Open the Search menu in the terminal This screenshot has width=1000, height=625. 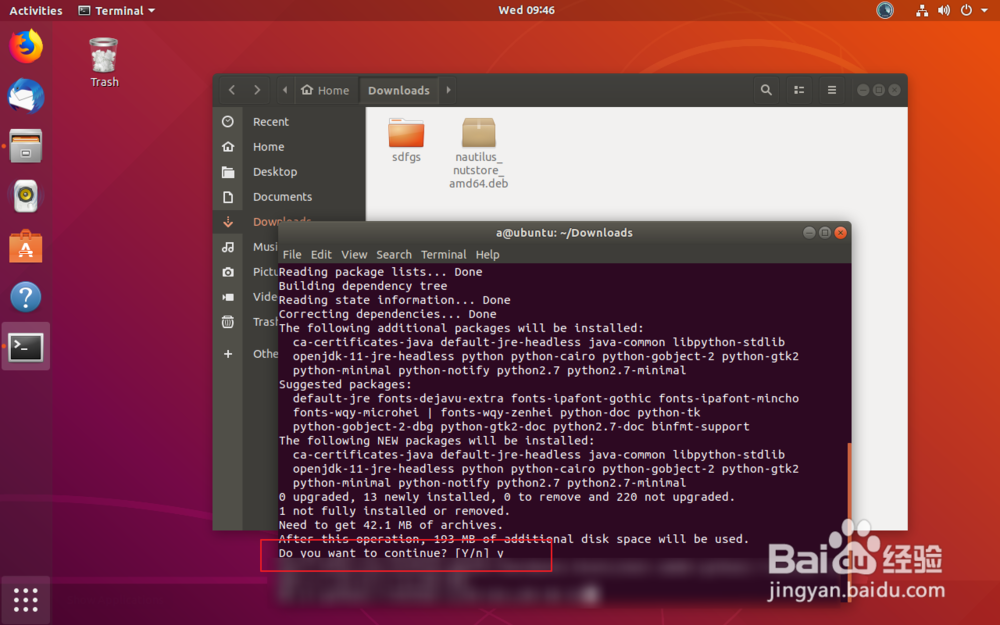394,254
